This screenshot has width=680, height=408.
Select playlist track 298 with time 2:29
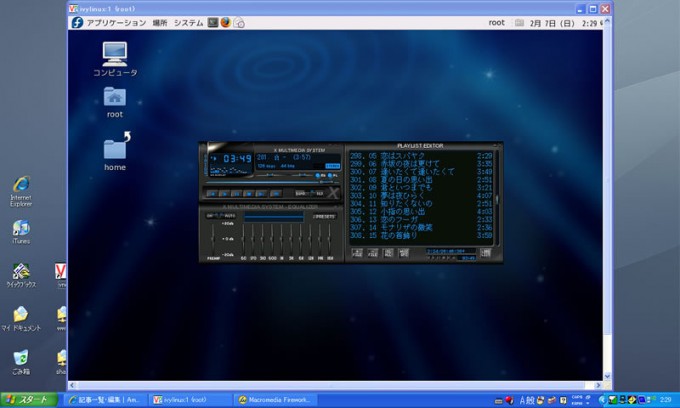(x=421, y=156)
